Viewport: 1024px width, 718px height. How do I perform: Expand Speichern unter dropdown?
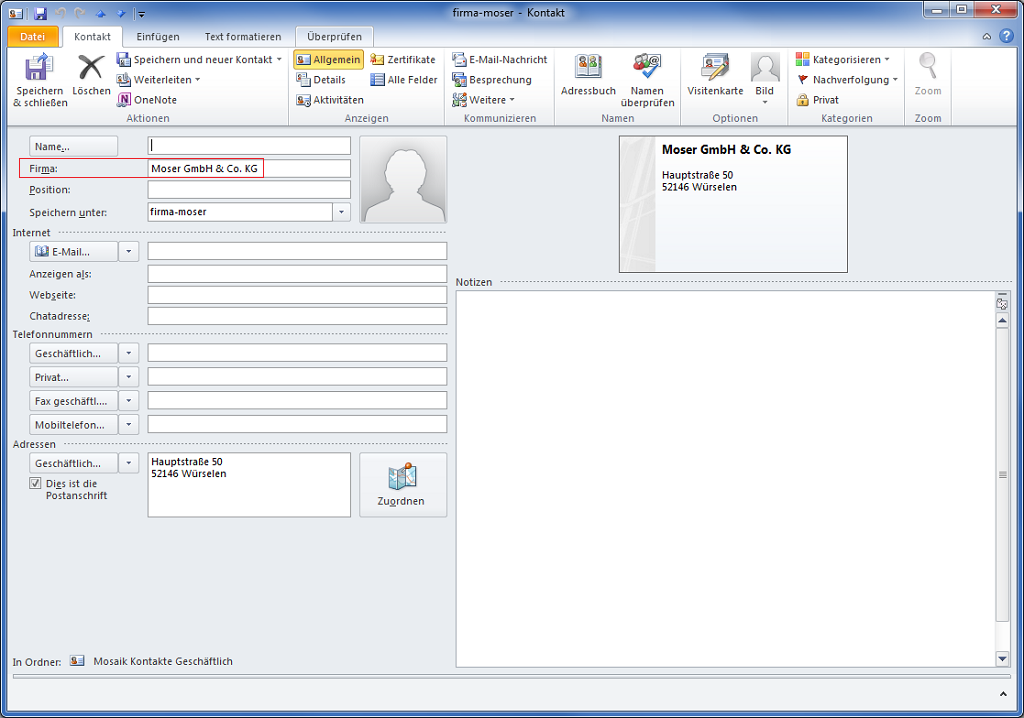click(342, 212)
